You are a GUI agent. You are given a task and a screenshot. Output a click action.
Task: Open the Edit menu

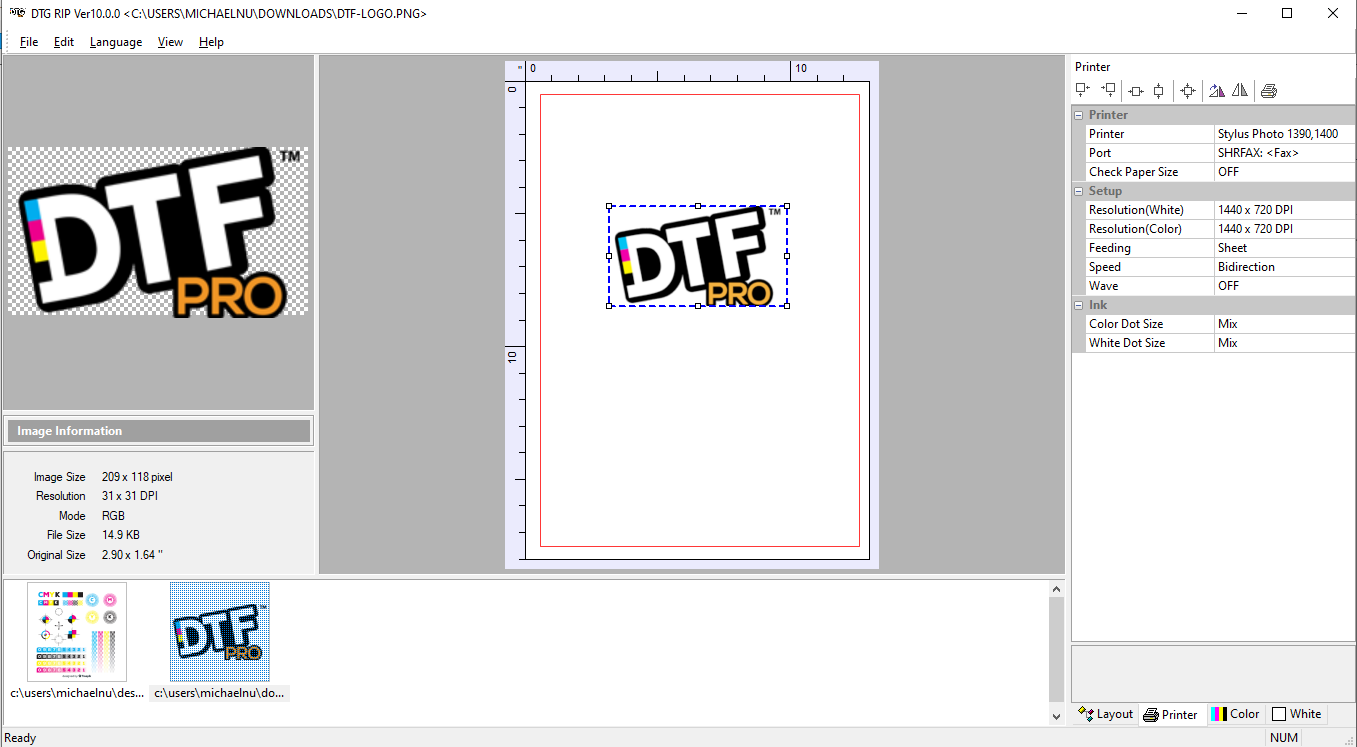[64, 42]
